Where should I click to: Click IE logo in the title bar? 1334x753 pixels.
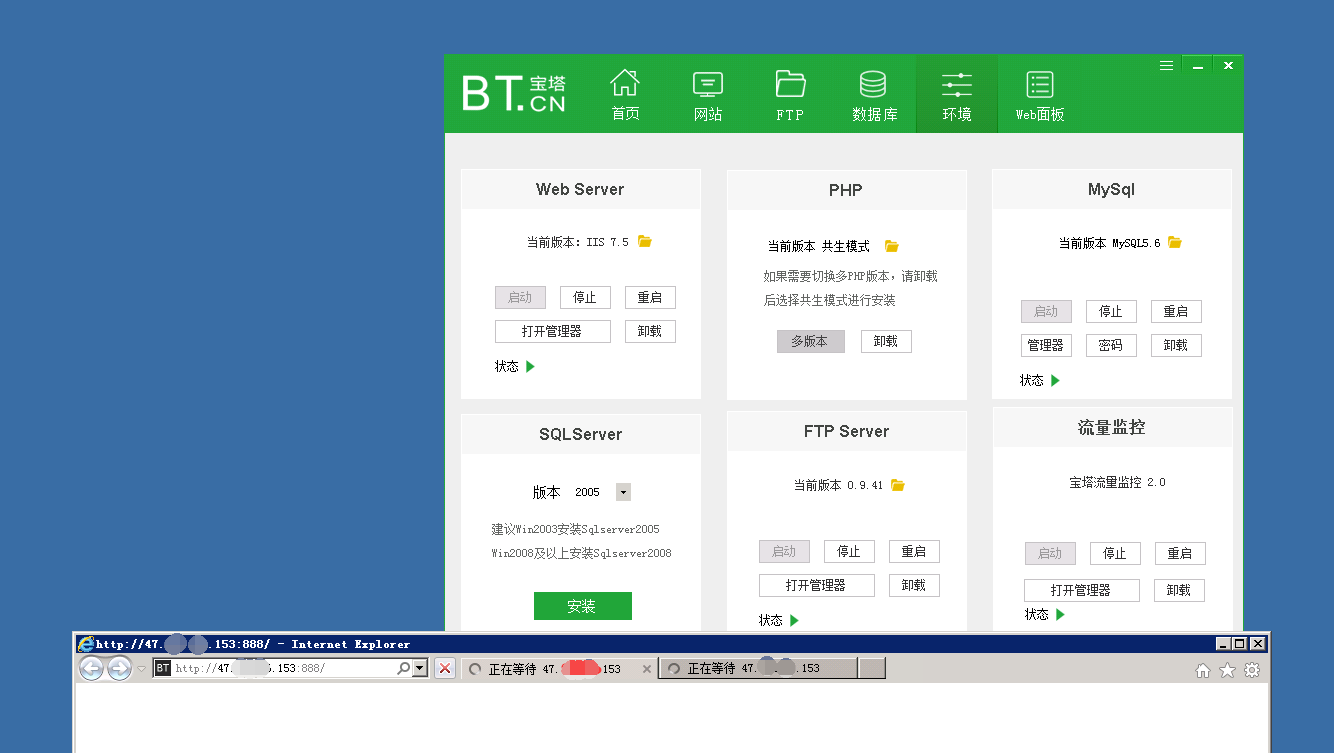tap(86, 644)
